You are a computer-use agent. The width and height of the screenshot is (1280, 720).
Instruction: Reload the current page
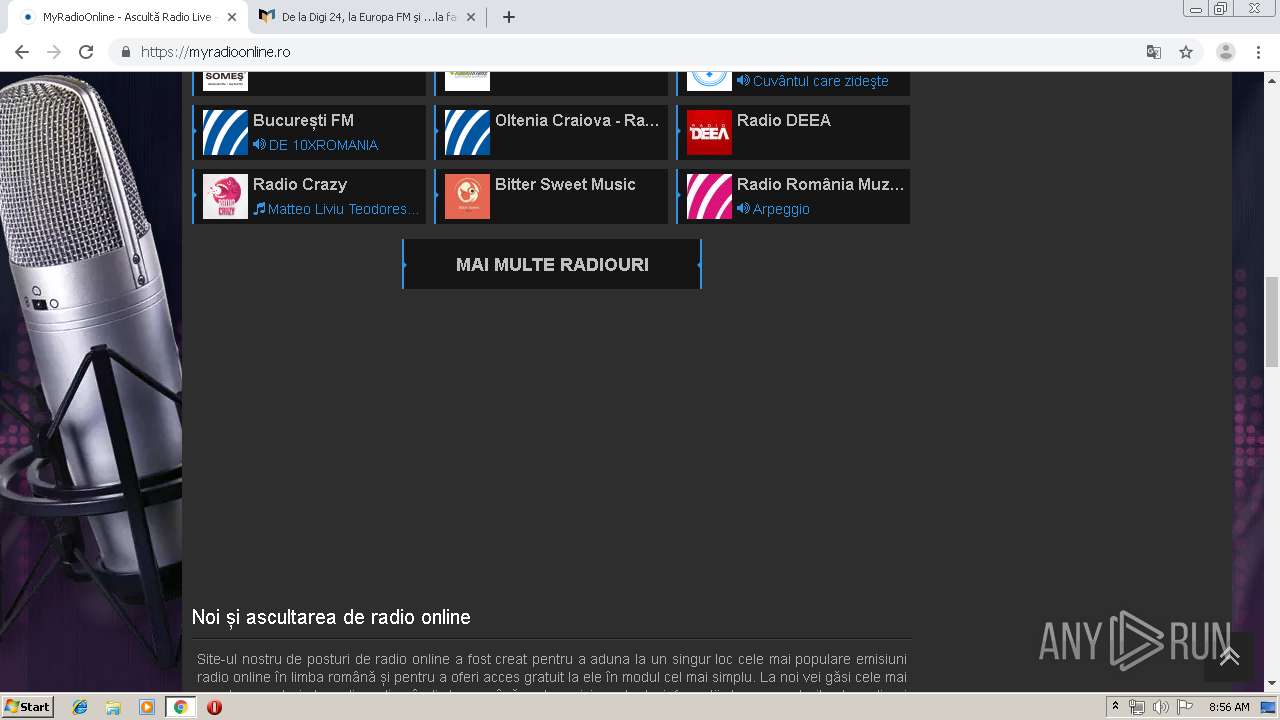click(x=86, y=52)
